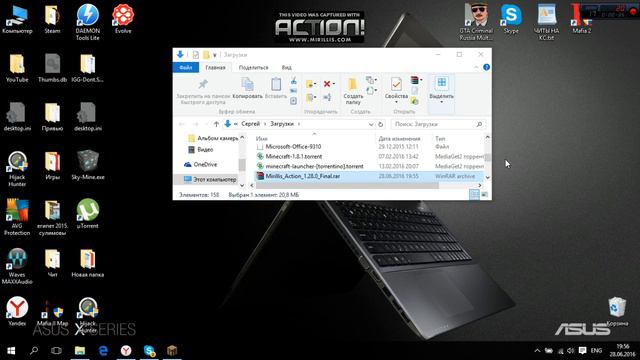Click the Paste (Вставить) ribbon button

coord(276,88)
